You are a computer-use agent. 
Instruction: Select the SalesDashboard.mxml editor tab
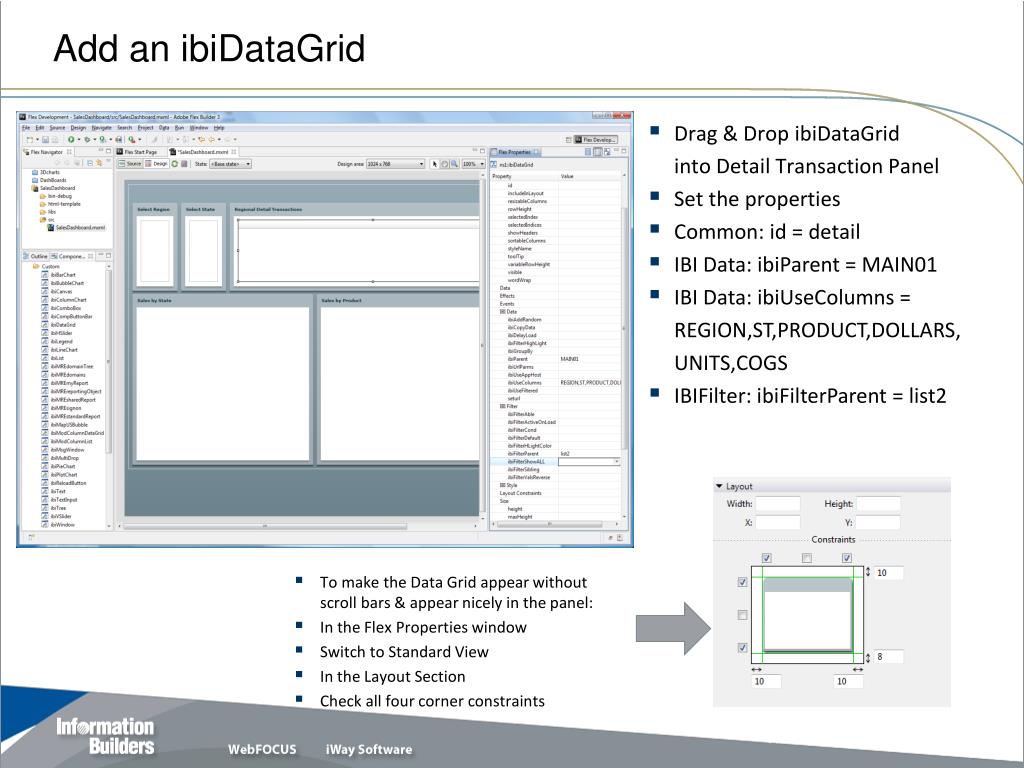pyautogui.click(x=202, y=152)
